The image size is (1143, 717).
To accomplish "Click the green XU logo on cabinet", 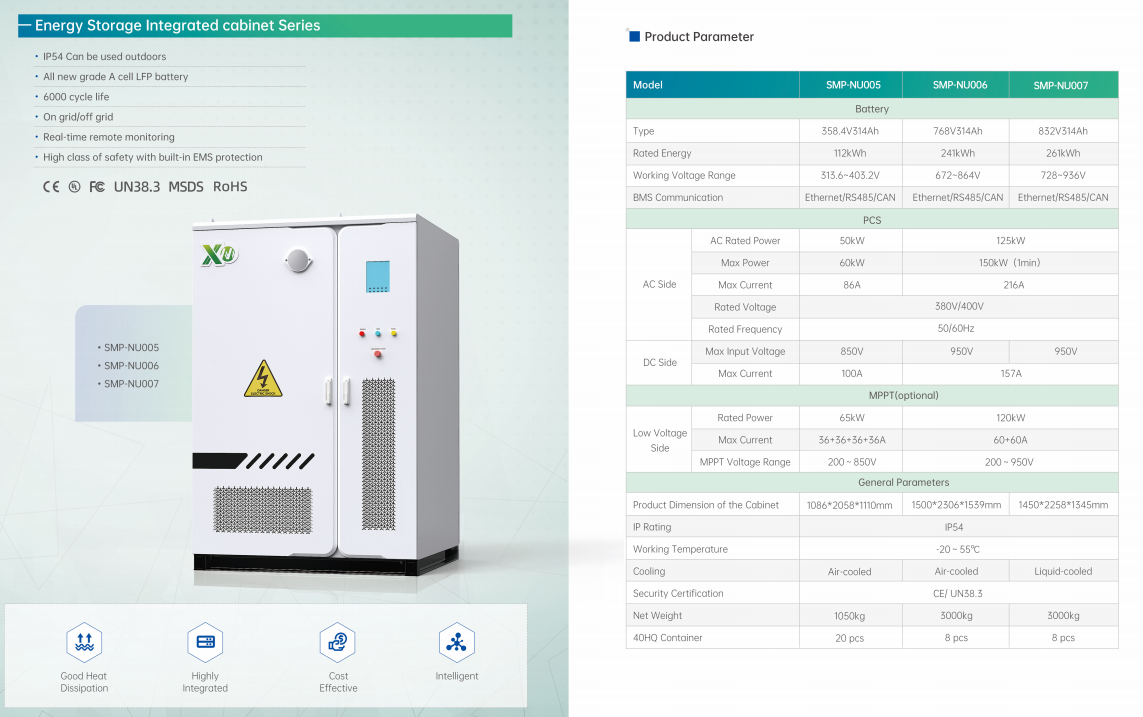I will click(x=220, y=256).
